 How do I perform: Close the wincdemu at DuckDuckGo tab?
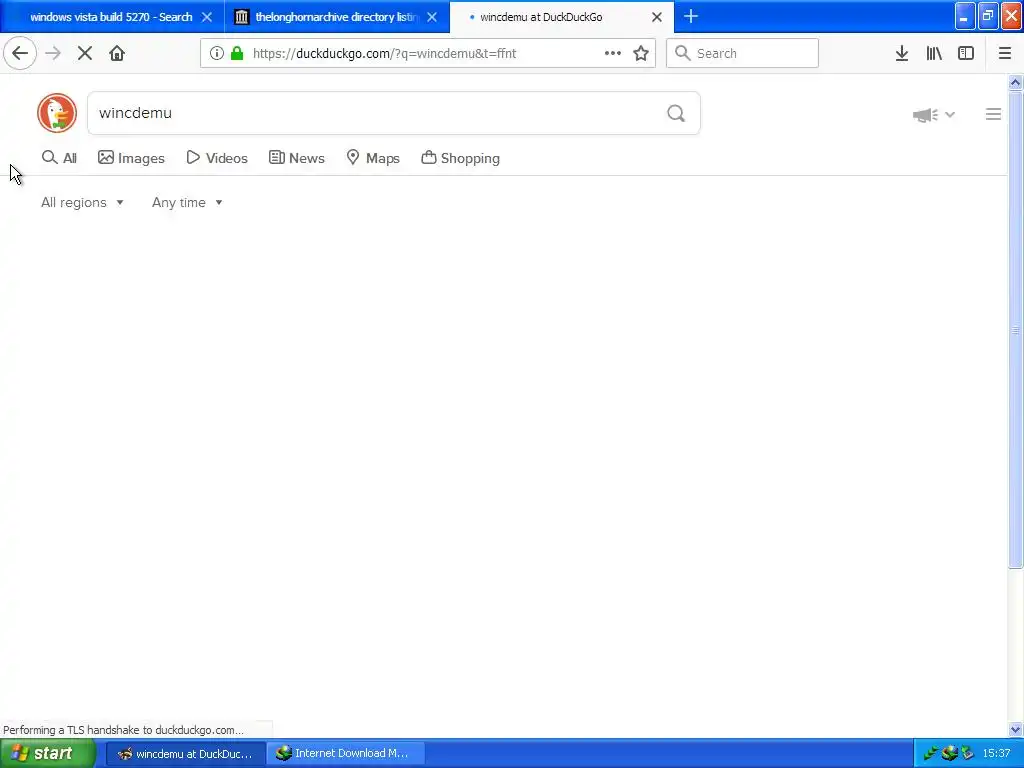pos(657,17)
